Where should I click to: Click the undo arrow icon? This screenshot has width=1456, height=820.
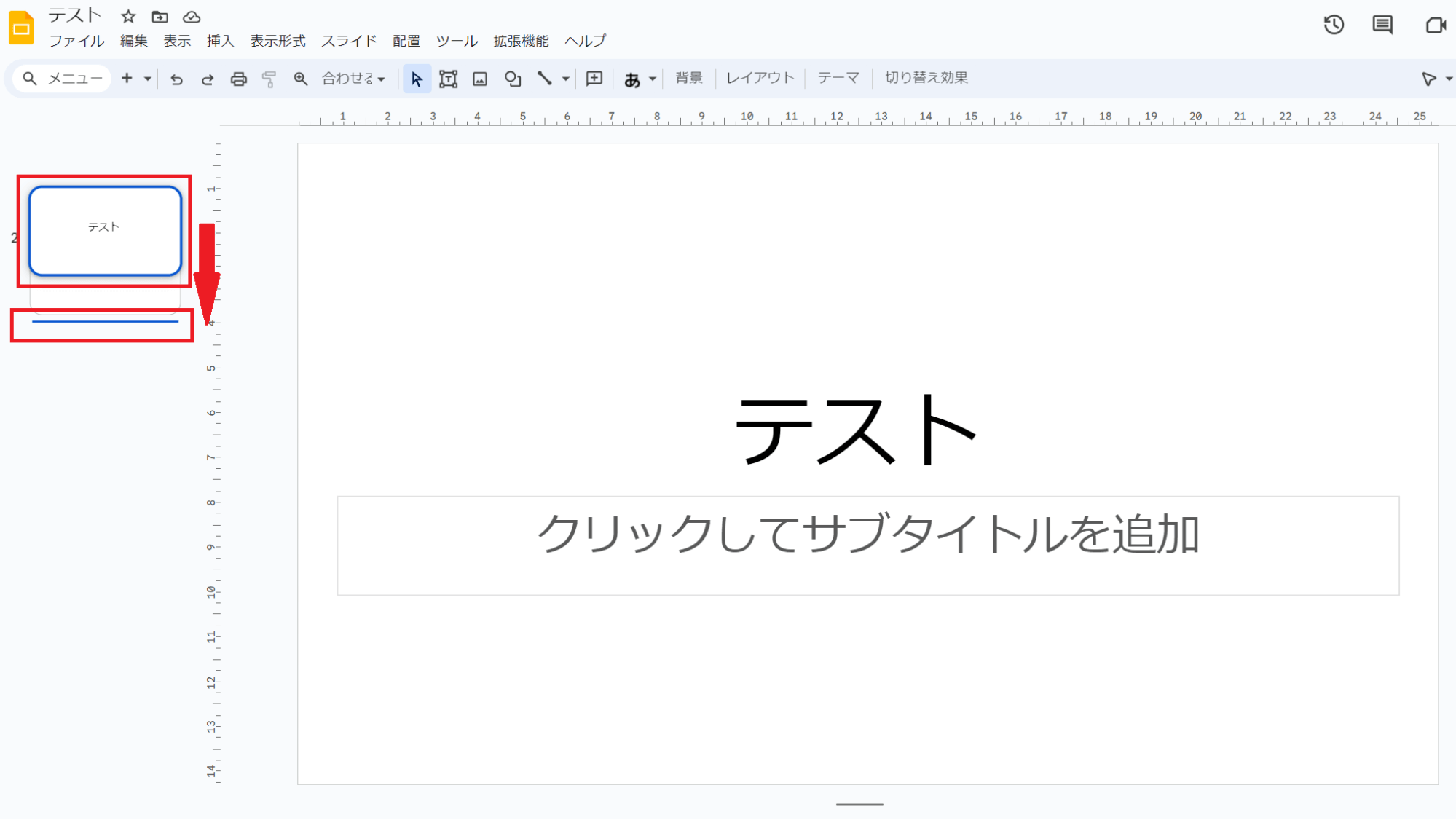click(176, 79)
